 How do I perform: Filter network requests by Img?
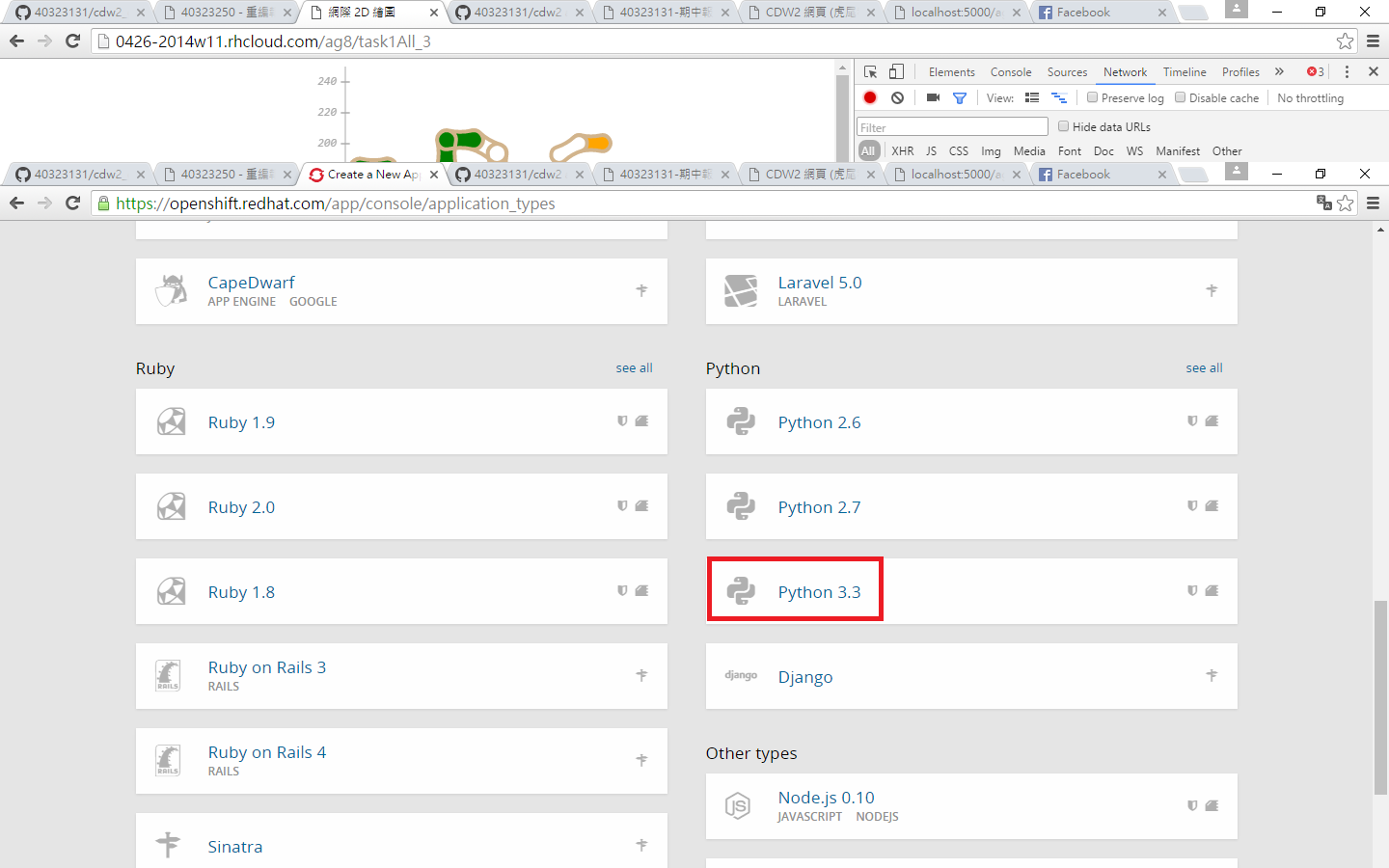[x=991, y=151]
